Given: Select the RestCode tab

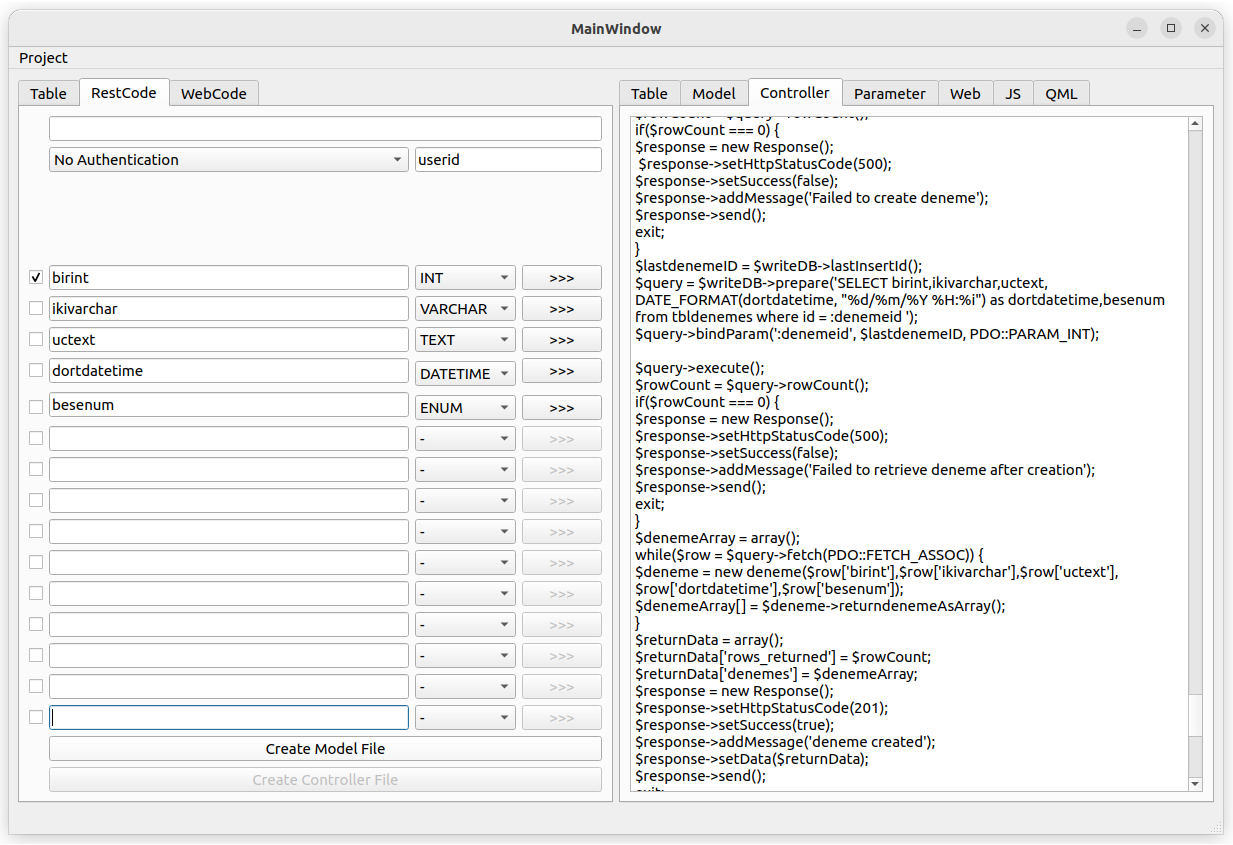Looking at the screenshot, I should pyautogui.click(x=124, y=92).
